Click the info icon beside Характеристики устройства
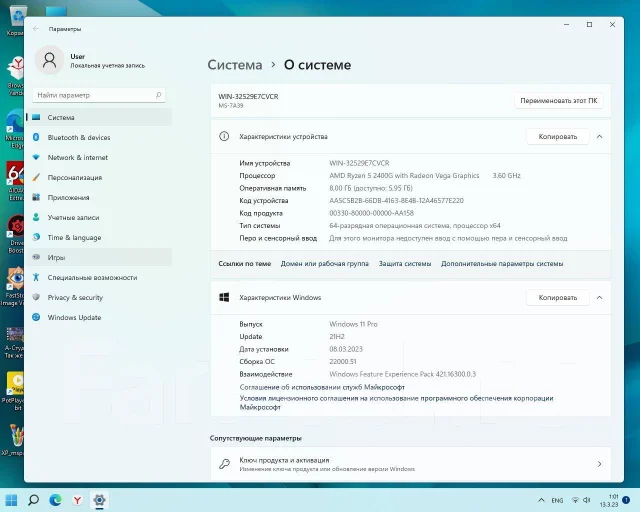This screenshot has height=512, width=640. point(224,136)
